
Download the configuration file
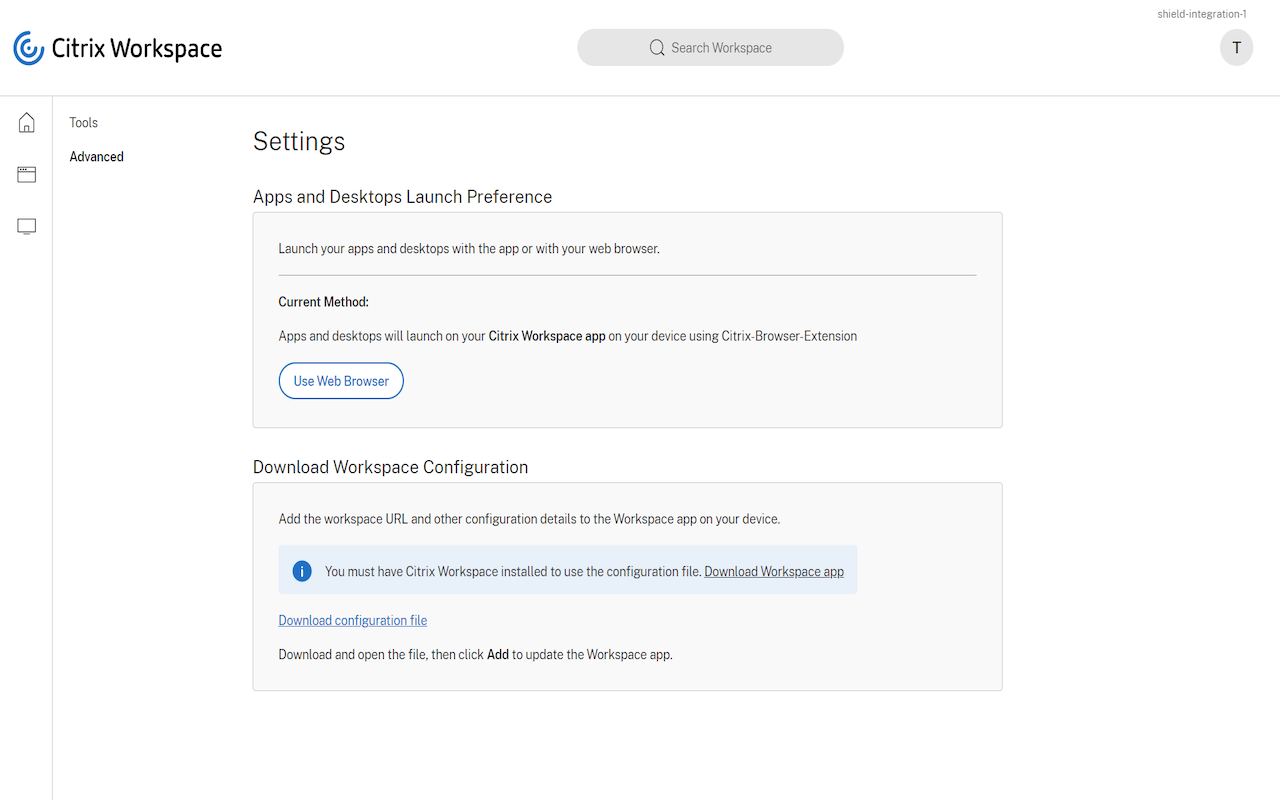(352, 620)
